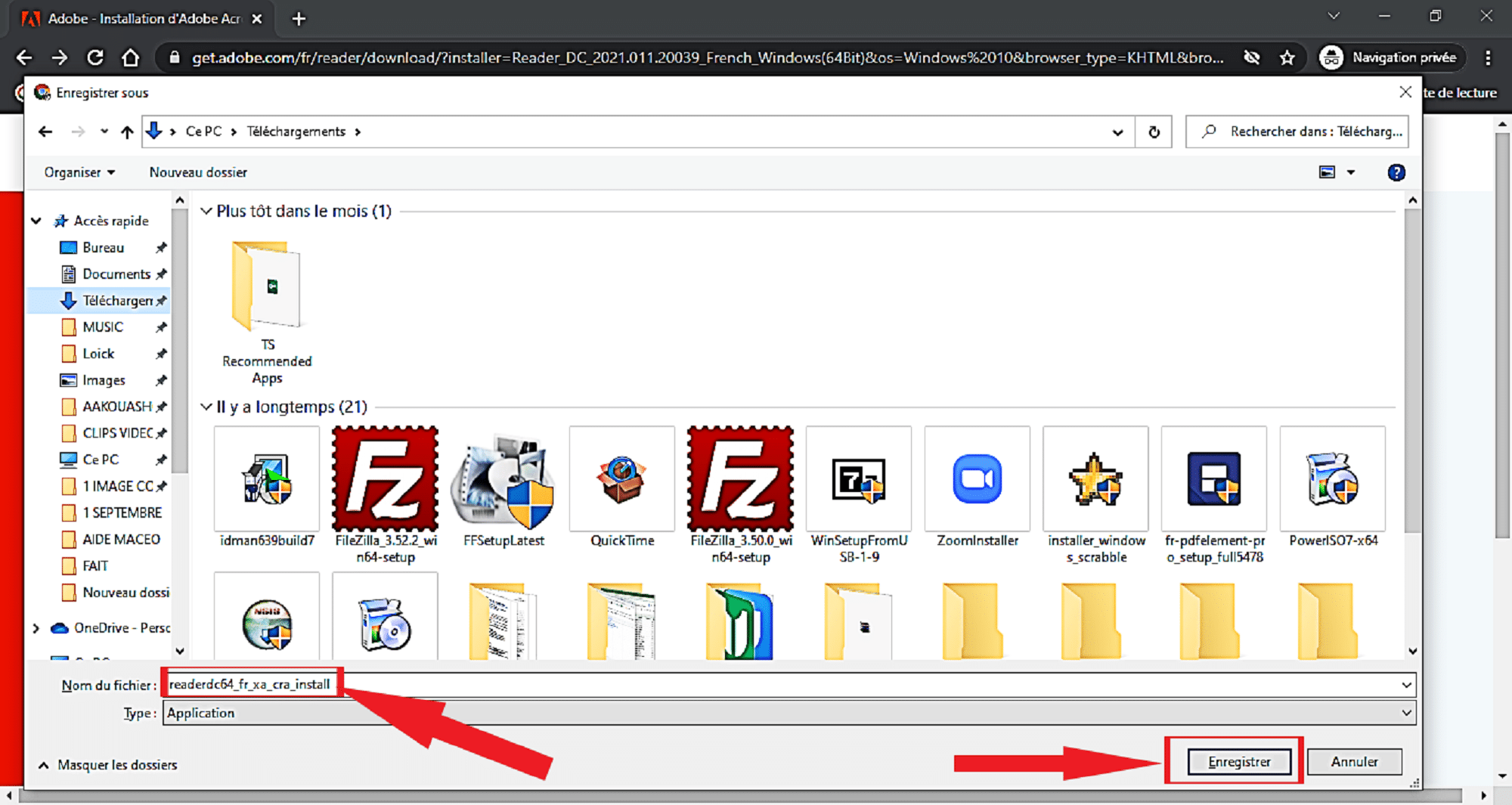Open a new Chrome tab
This screenshot has width=1512, height=805.
click(299, 19)
